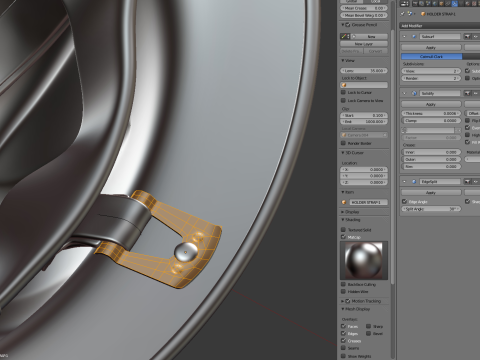Apply the Solidify modifier
This screenshot has height=360, width=480.
[x=431, y=104]
